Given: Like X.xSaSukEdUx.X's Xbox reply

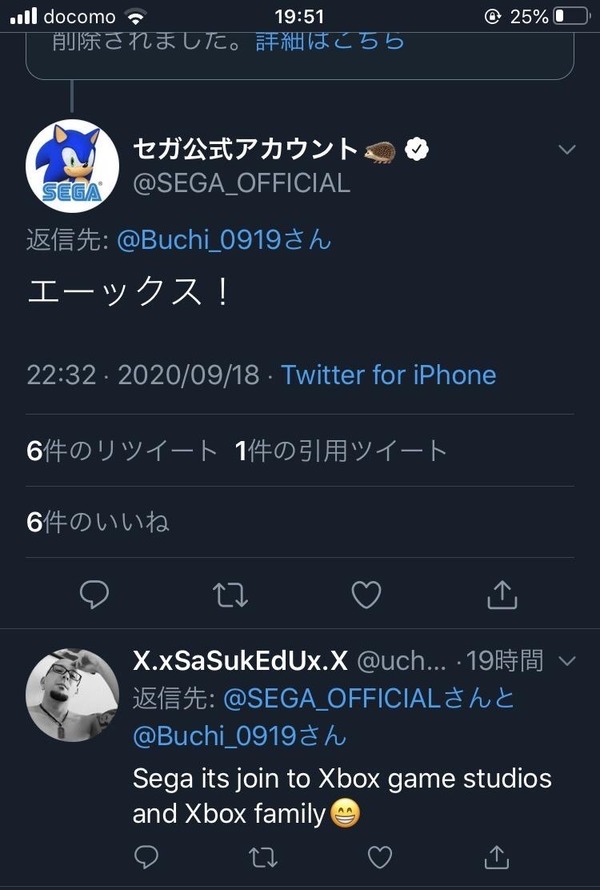Looking at the screenshot, I should (x=380, y=857).
